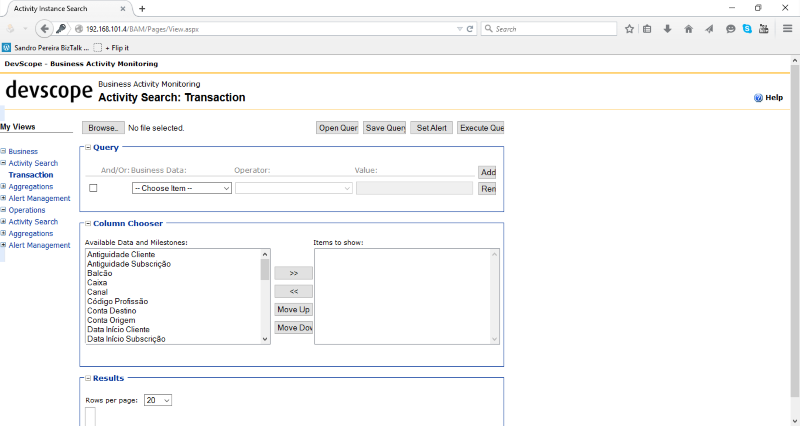Go to the browser home page icon
This screenshot has width=800, height=426.
pyautogui.click(x=689, y=29)
